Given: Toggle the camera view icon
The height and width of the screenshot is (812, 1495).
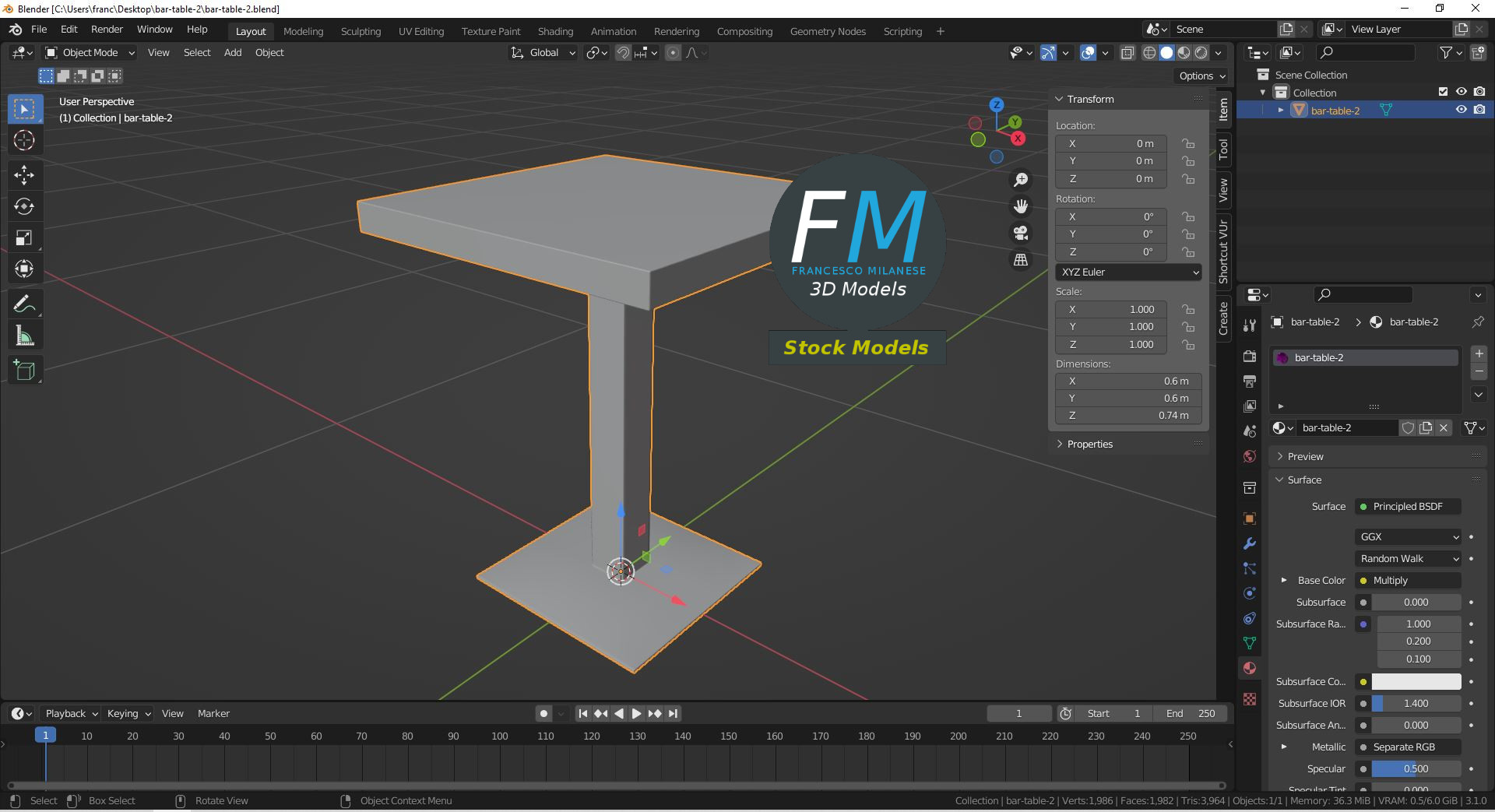Looking at the screenshot, I should 1021,233.
